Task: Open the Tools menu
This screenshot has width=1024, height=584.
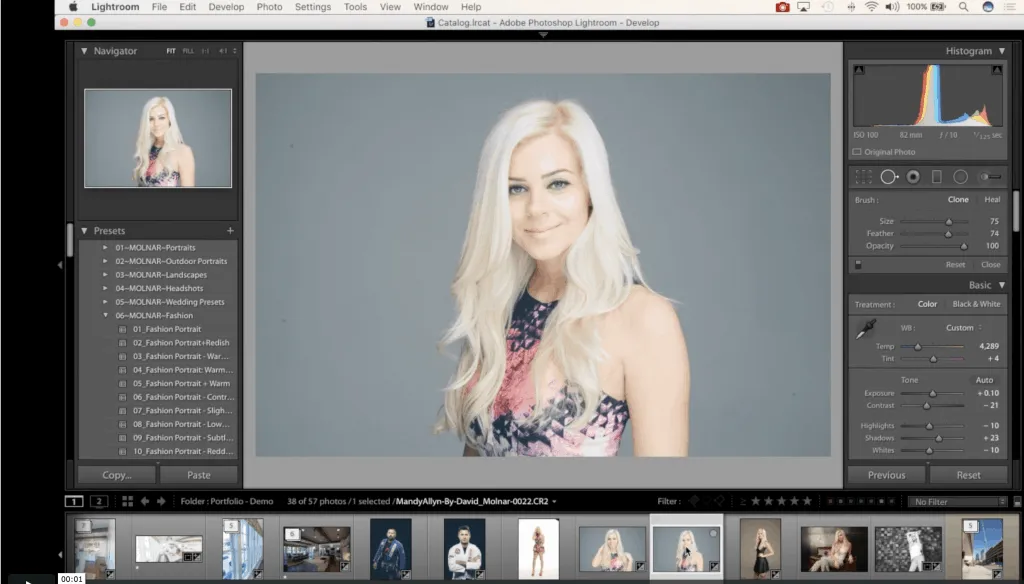Action: point(355,7)
